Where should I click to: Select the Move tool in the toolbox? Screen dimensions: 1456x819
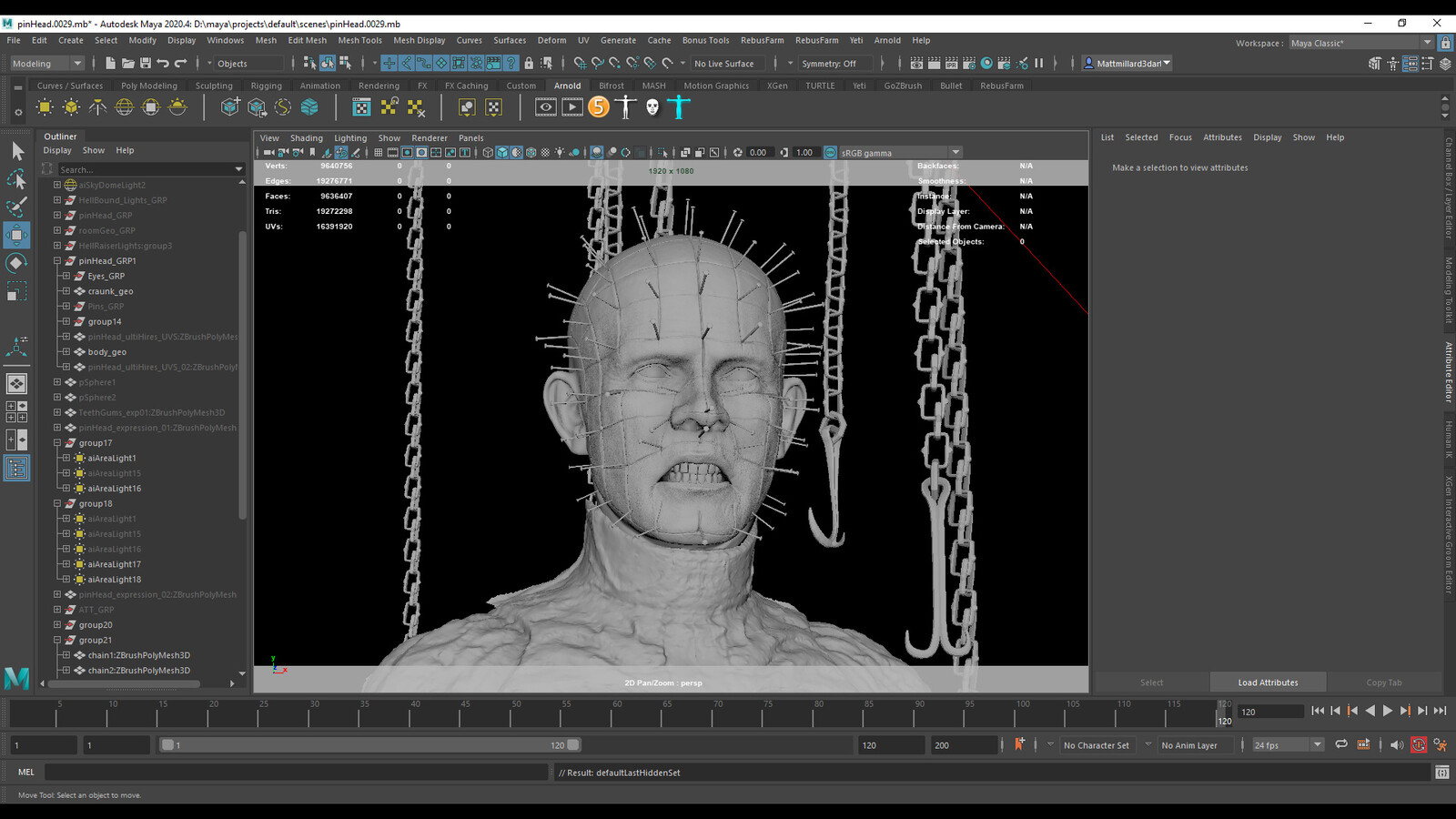point(16,235)
